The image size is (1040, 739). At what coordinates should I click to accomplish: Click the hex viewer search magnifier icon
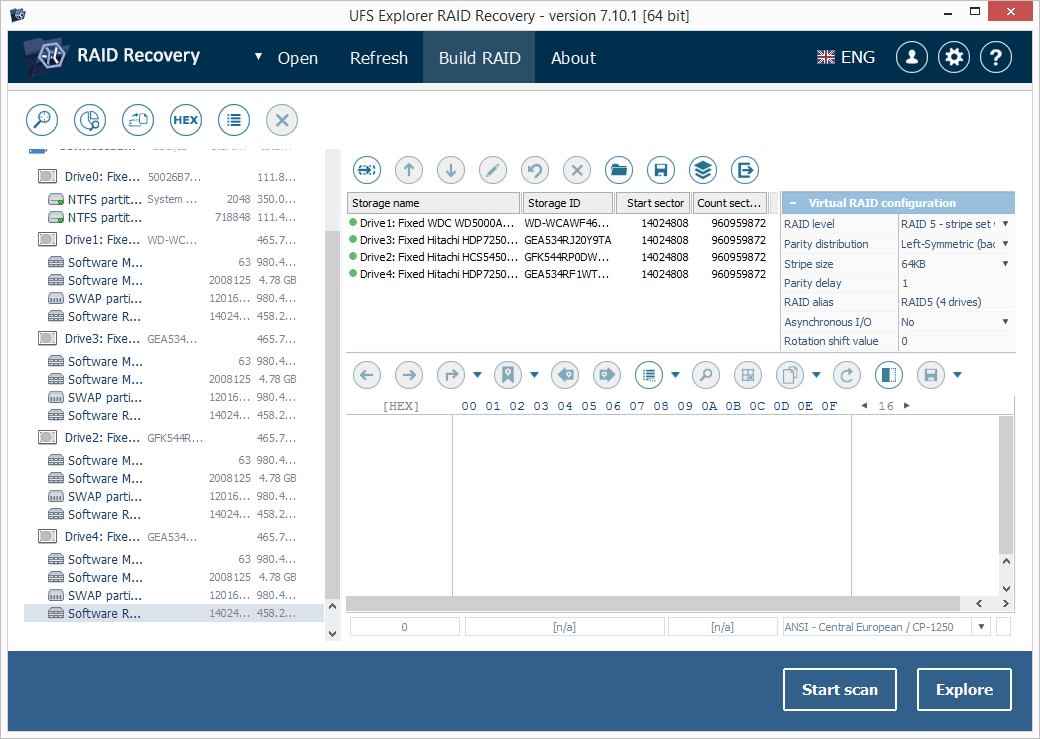tap(706, 375)
